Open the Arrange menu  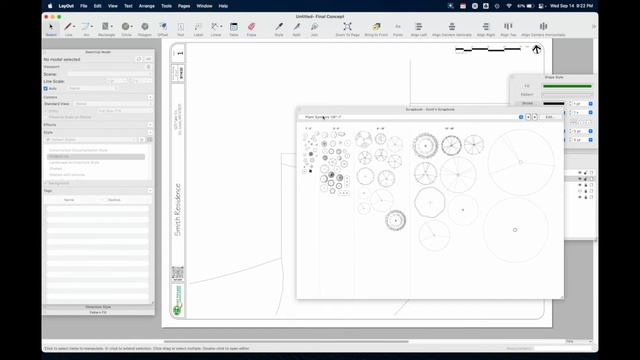click(x=147, y=6)
